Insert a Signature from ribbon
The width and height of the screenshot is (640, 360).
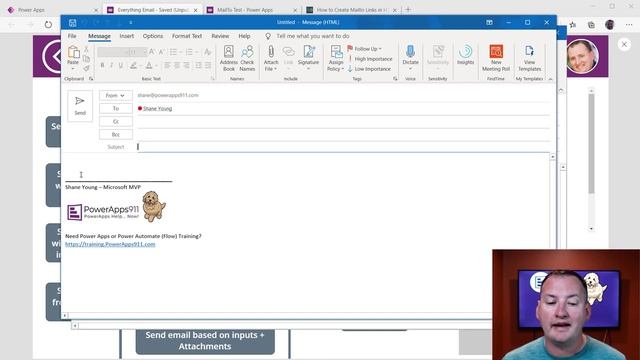click(x=308, y=57)
